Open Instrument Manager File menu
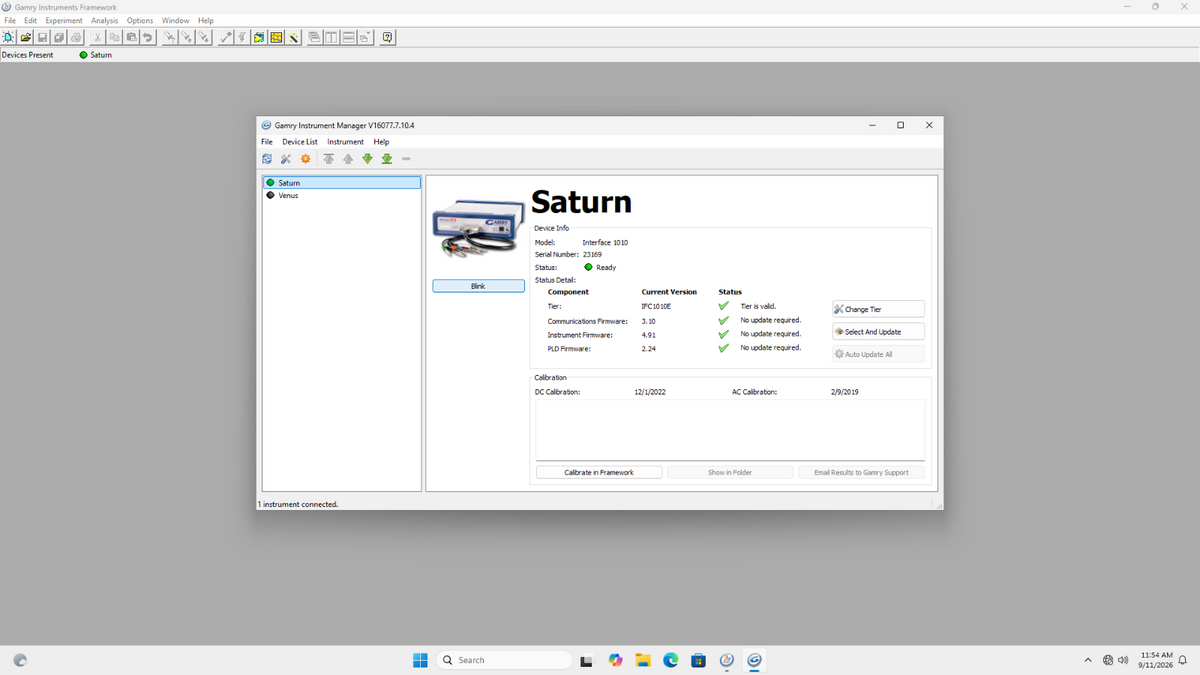1200x675 pixels. point(267,142)
